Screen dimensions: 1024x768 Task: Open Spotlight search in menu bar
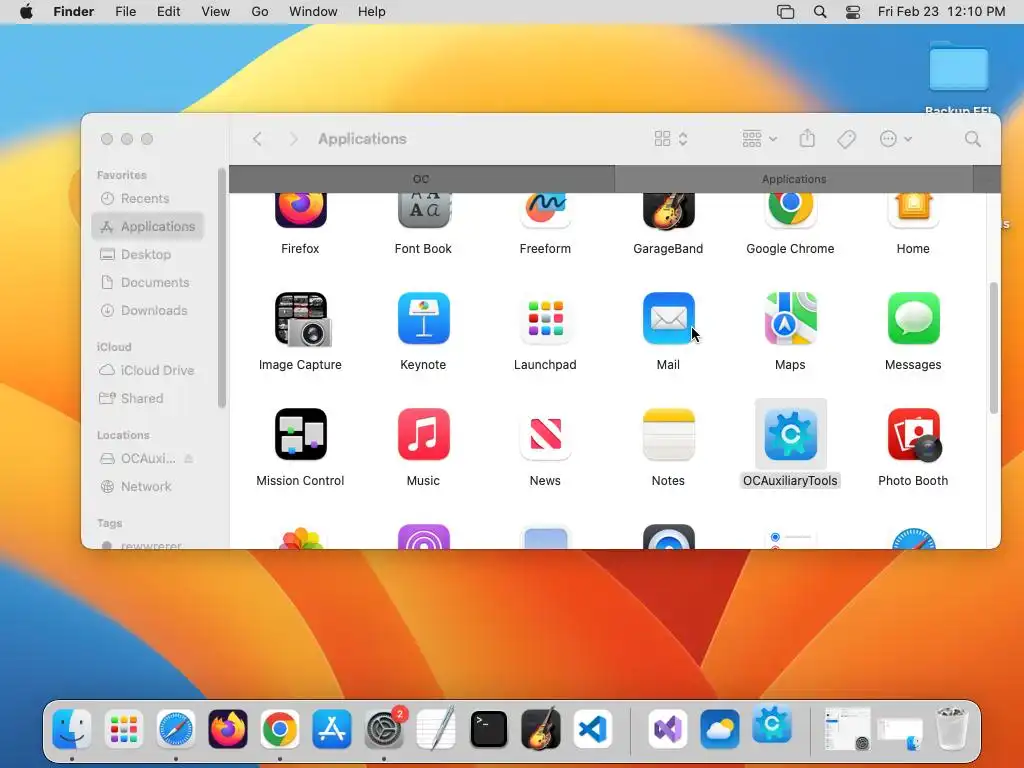click(820, 12)
